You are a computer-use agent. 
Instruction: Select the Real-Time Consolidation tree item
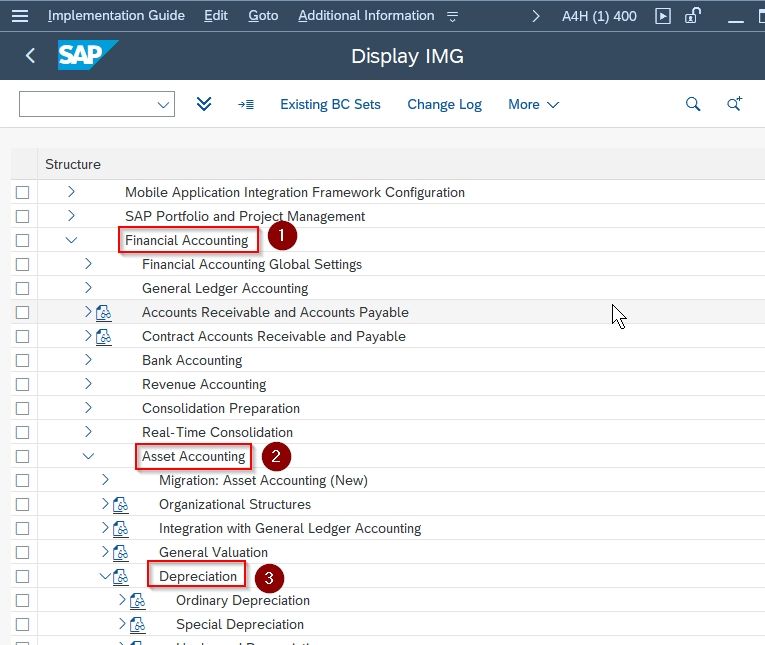218,432
